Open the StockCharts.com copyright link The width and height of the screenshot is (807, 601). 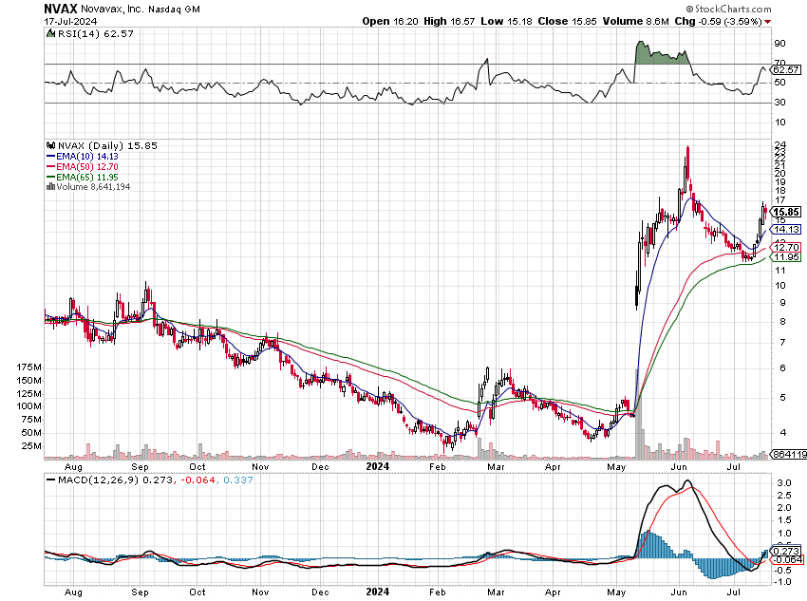tap(729, 9)
